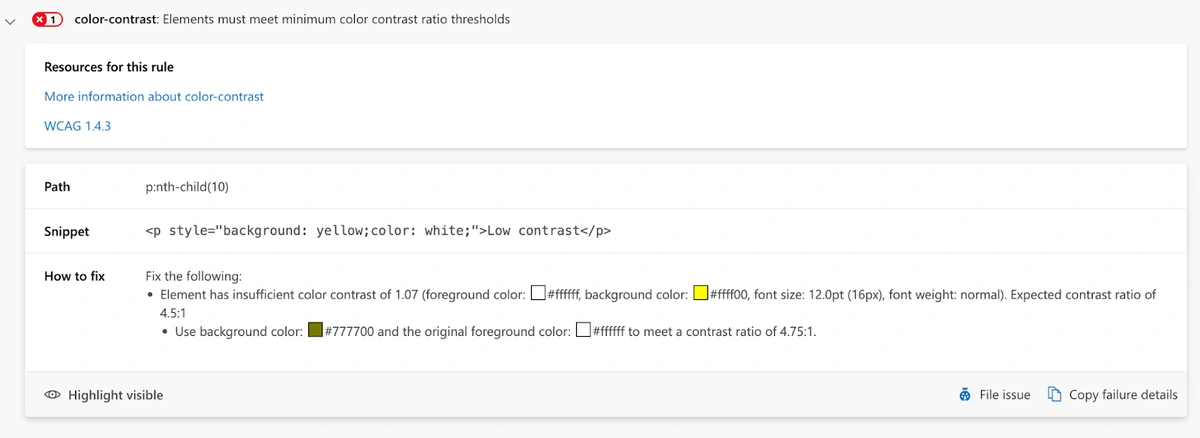Click the How to fix label
The image size is (1200, 438).
(x=74, y=276)
